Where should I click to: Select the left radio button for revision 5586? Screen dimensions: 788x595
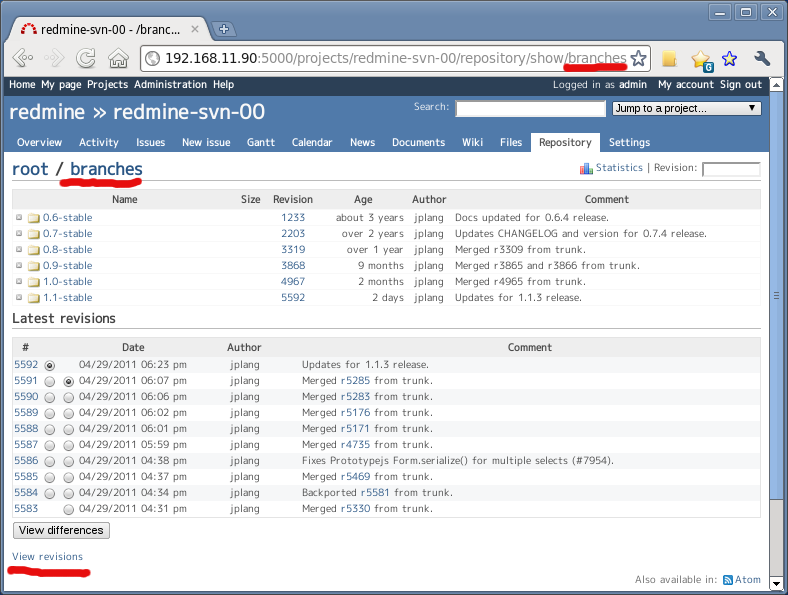pos(49,461)
